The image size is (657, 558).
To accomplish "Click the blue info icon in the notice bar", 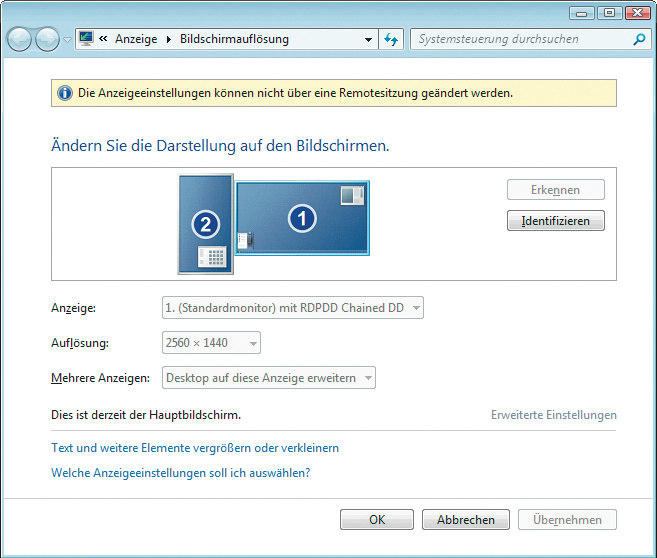I will tap(65, 93).
